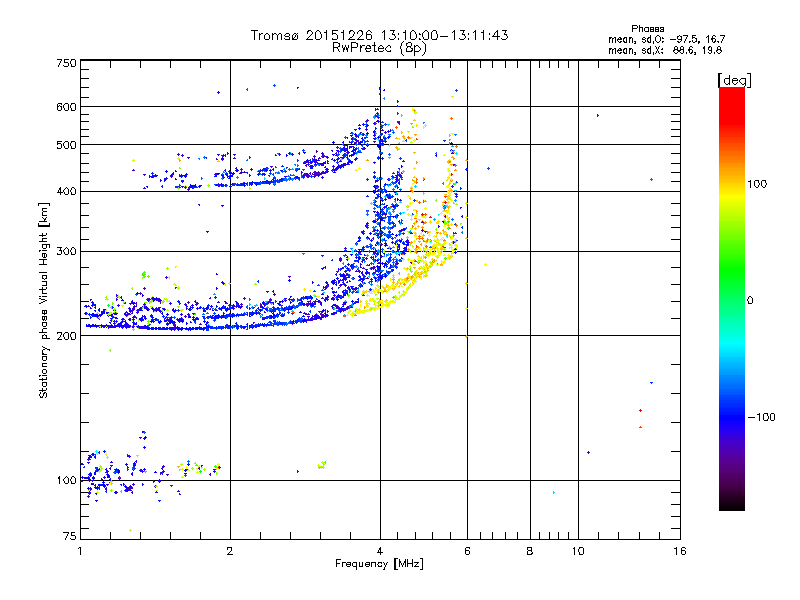The width and height of the screenshot is (800, 600).
Task: Click the 'mean, sd,X: 88.6, 19.8' line
Action: pos(665,50)
